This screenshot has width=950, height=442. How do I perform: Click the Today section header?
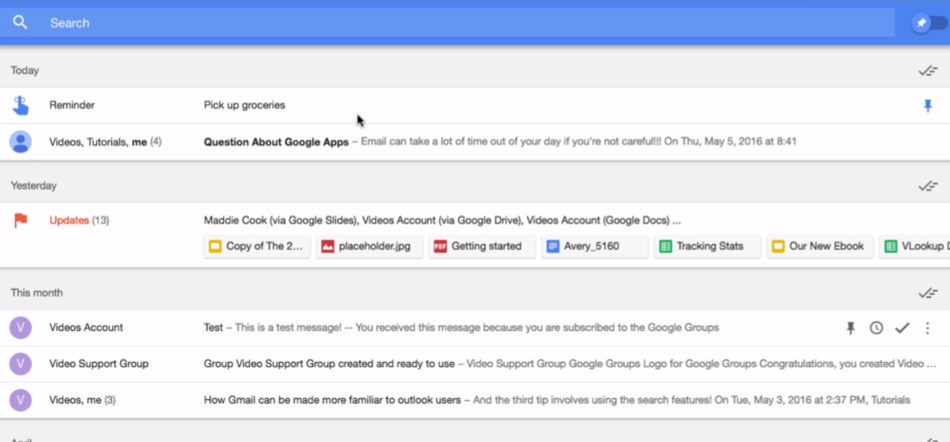tap(25, 71)
